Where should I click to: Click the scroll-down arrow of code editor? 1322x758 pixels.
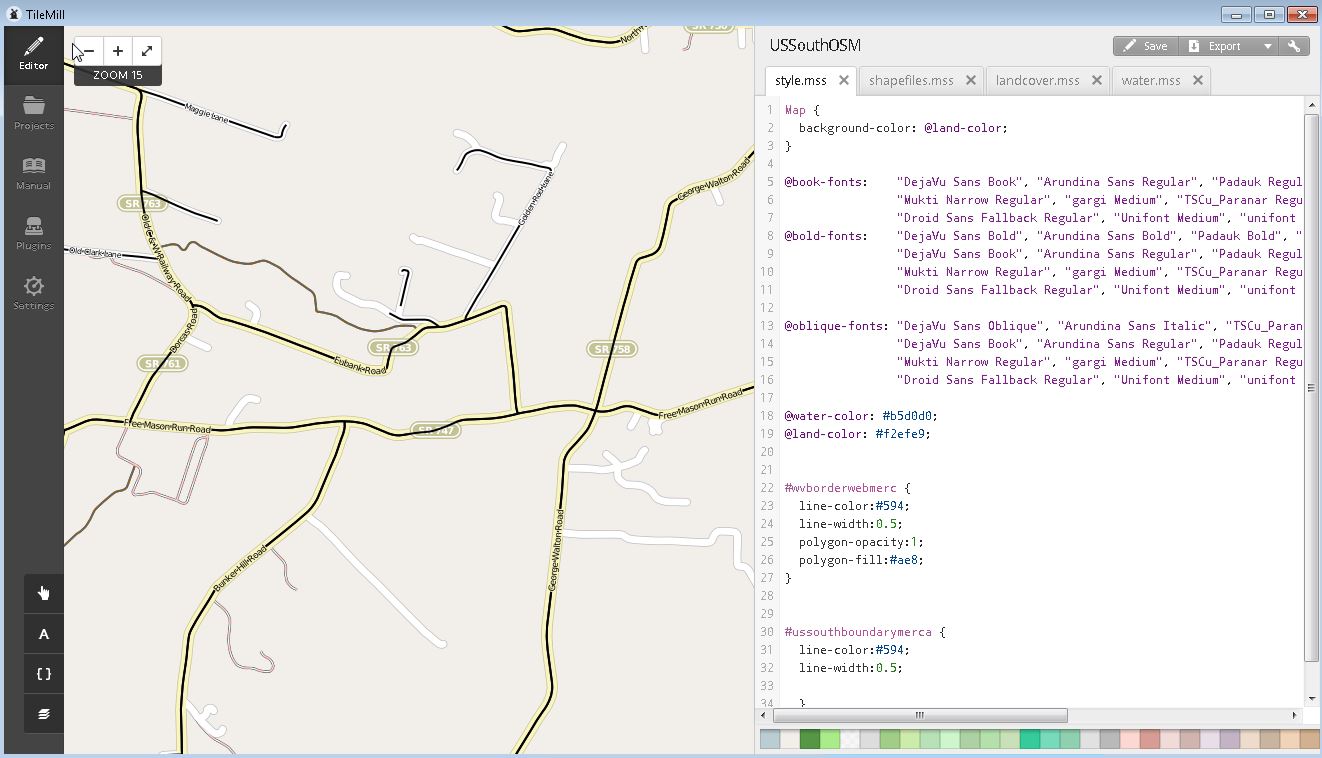(1312, 699)
